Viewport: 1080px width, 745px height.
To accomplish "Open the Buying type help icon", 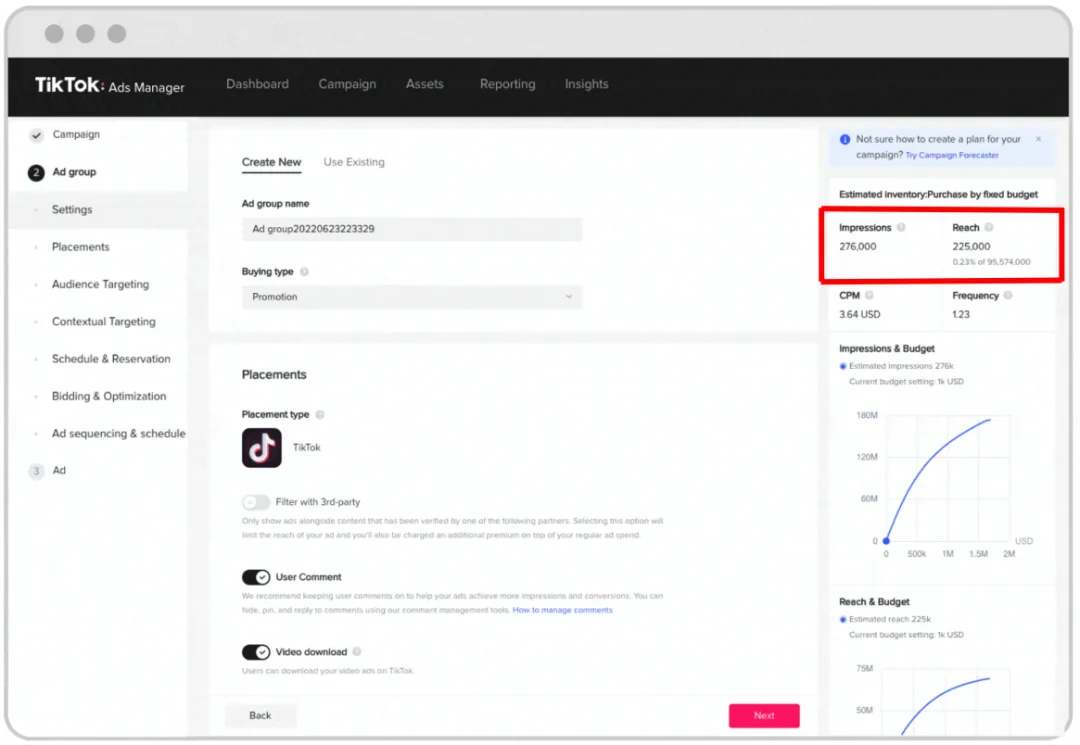I will coord(304,272).
